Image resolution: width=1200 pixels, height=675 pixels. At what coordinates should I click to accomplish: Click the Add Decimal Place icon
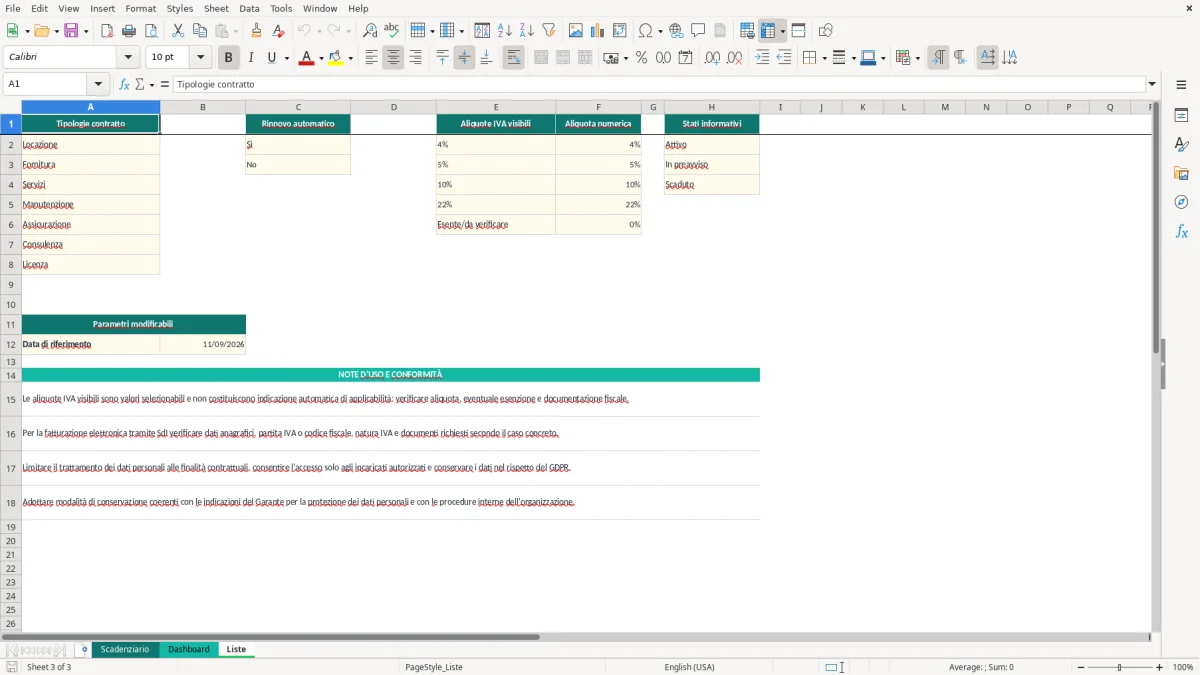[712, 58]
